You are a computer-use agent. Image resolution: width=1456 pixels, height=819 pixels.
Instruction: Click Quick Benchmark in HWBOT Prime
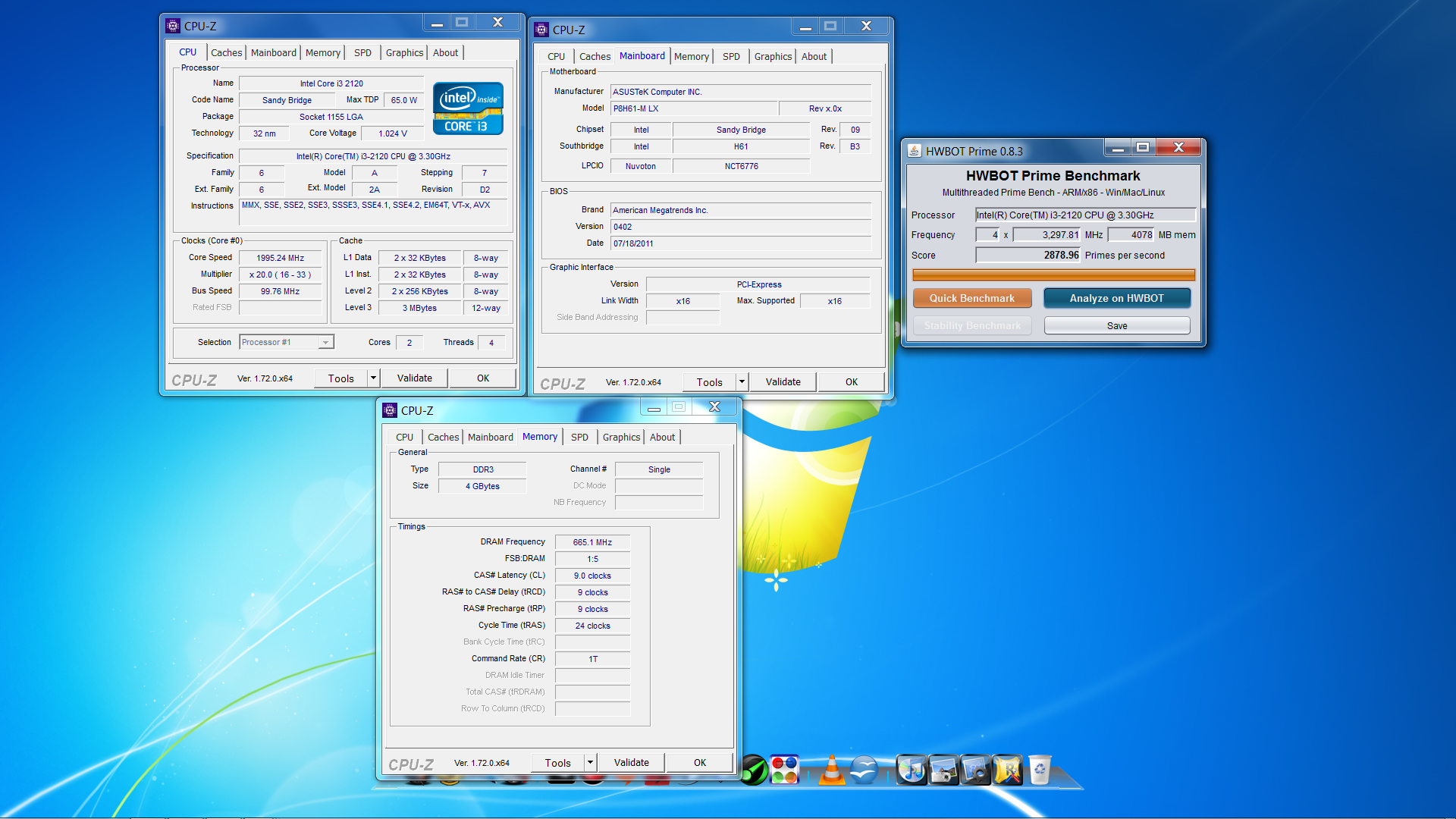(972, 298)
